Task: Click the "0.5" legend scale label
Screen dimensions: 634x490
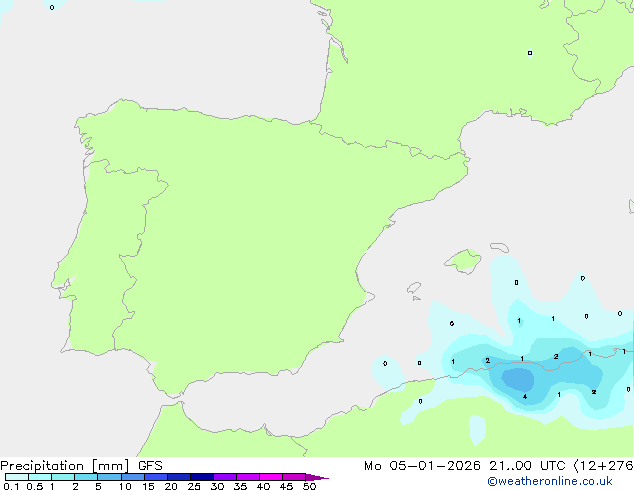Action: 35,486
